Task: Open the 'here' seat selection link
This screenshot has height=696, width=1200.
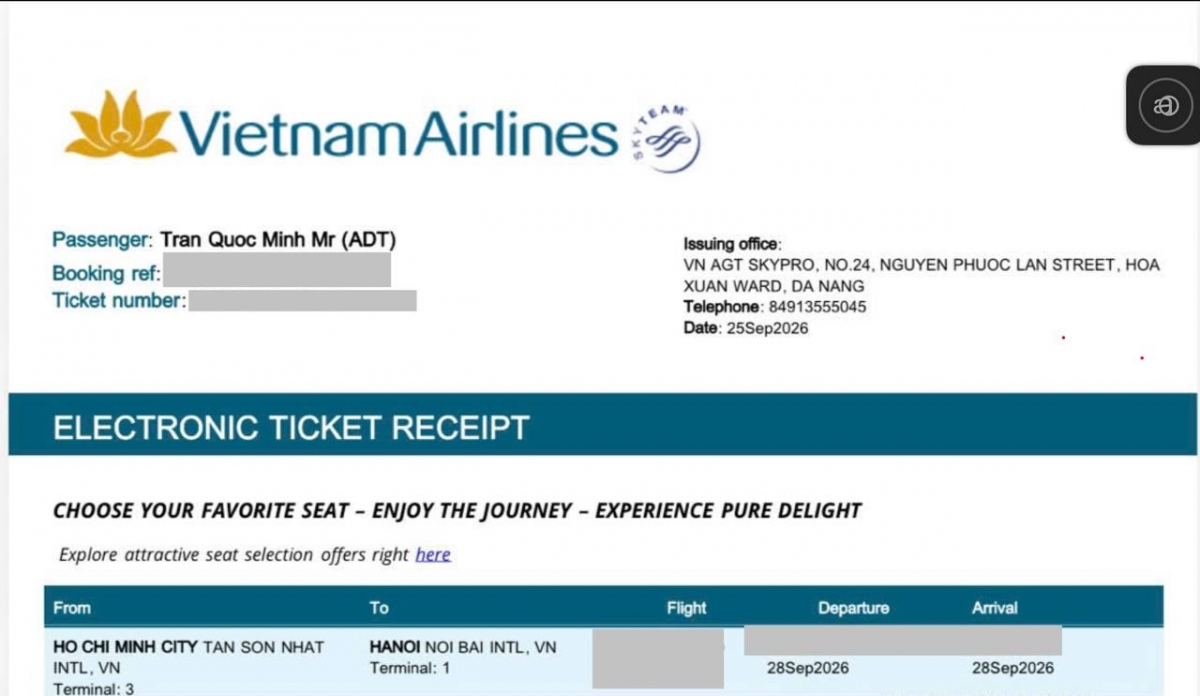Action: 433,554
